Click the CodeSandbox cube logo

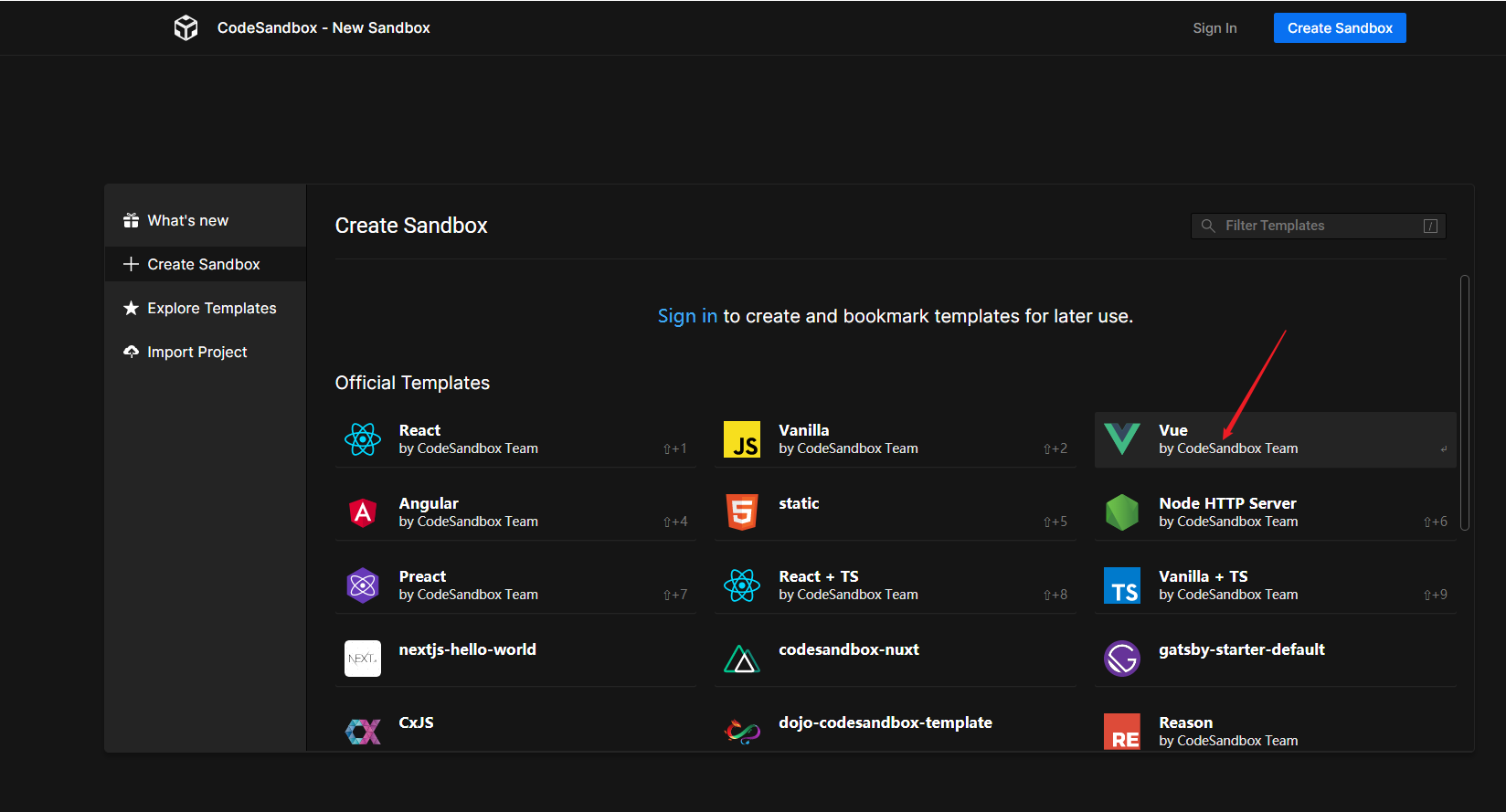[186, 28]
